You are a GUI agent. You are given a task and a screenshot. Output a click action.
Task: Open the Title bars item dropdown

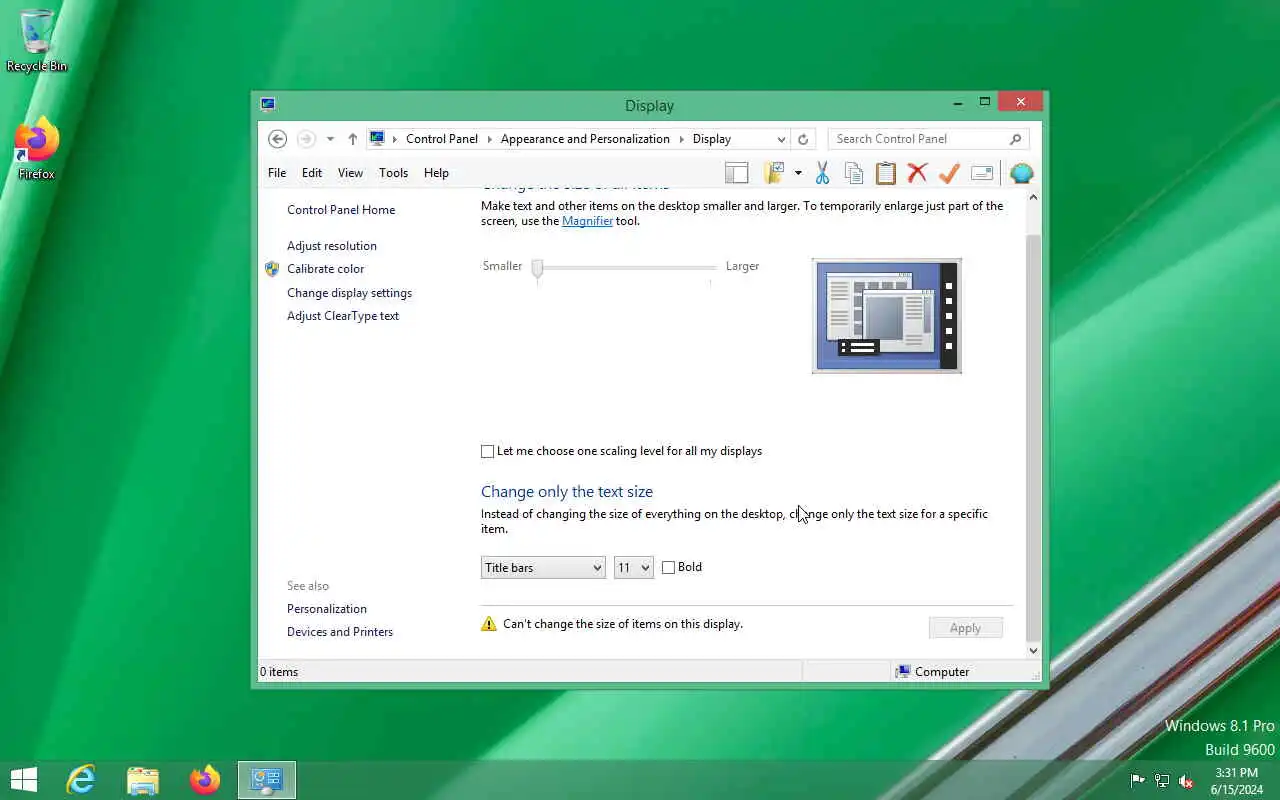[543, 568]
